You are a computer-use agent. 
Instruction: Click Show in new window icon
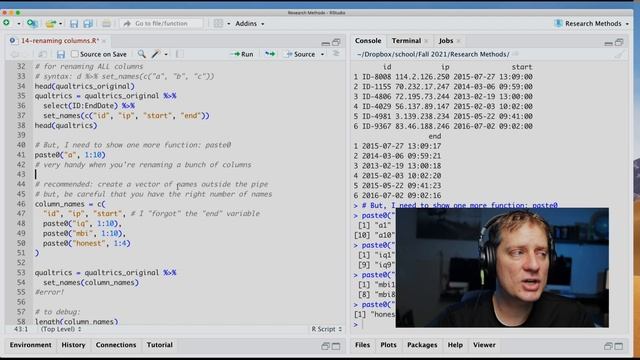(x=42, y=54)
